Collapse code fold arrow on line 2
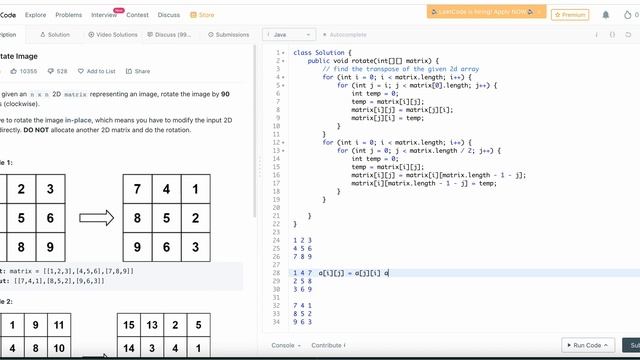This screenshot has height=360, width=640. tap(283, 61)
